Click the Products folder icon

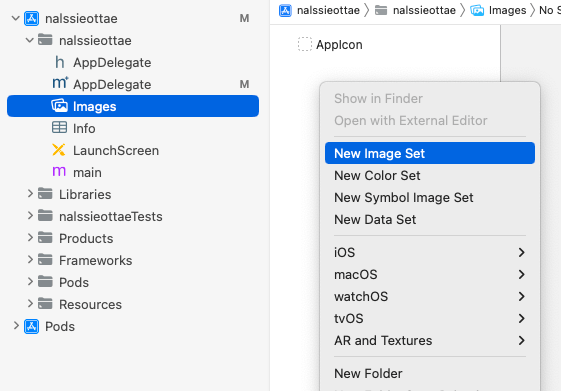point(45,238)
